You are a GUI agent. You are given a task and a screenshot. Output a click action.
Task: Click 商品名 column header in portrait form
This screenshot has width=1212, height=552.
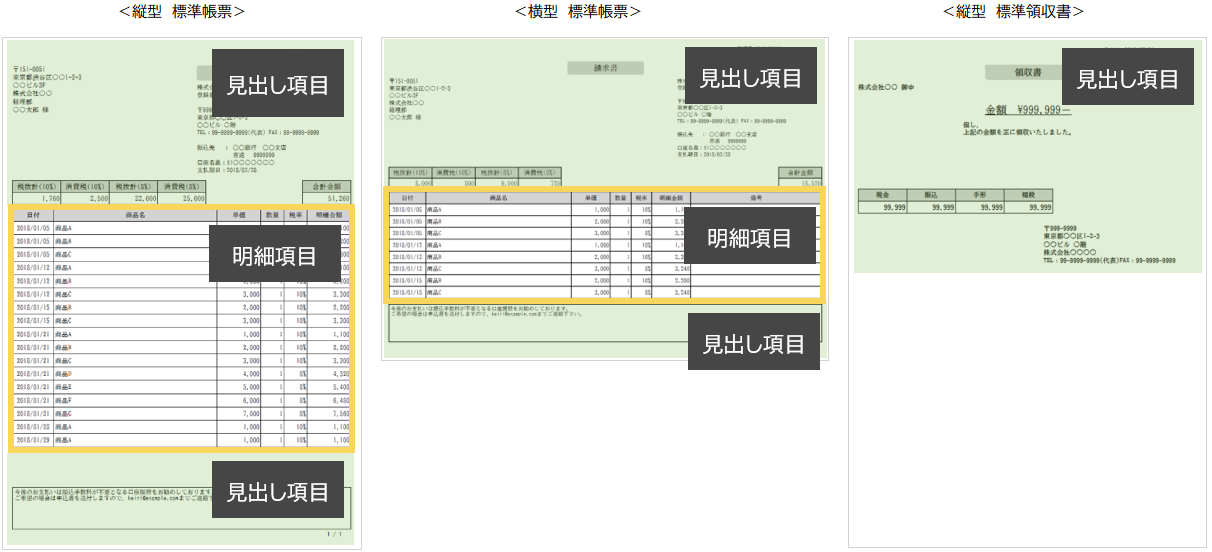(x=135, y=215)
